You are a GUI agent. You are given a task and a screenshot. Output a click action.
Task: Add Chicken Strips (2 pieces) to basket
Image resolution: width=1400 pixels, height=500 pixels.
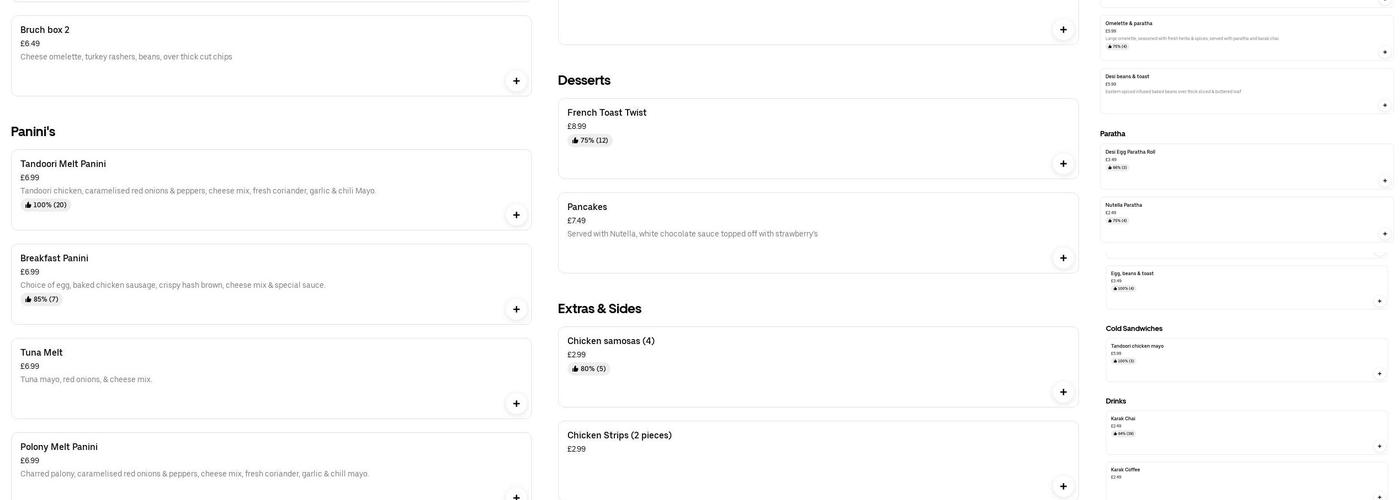click(1063, 487)
